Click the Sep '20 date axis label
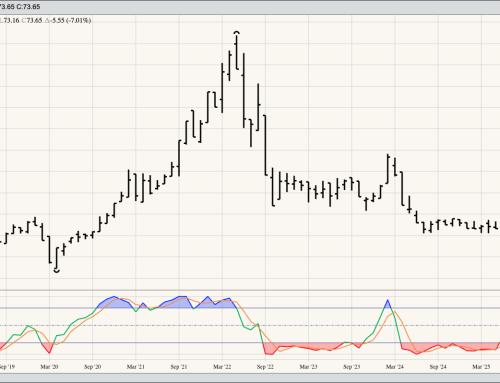The height and width of the screenshot is (383, 500). [x=92, y=367]
